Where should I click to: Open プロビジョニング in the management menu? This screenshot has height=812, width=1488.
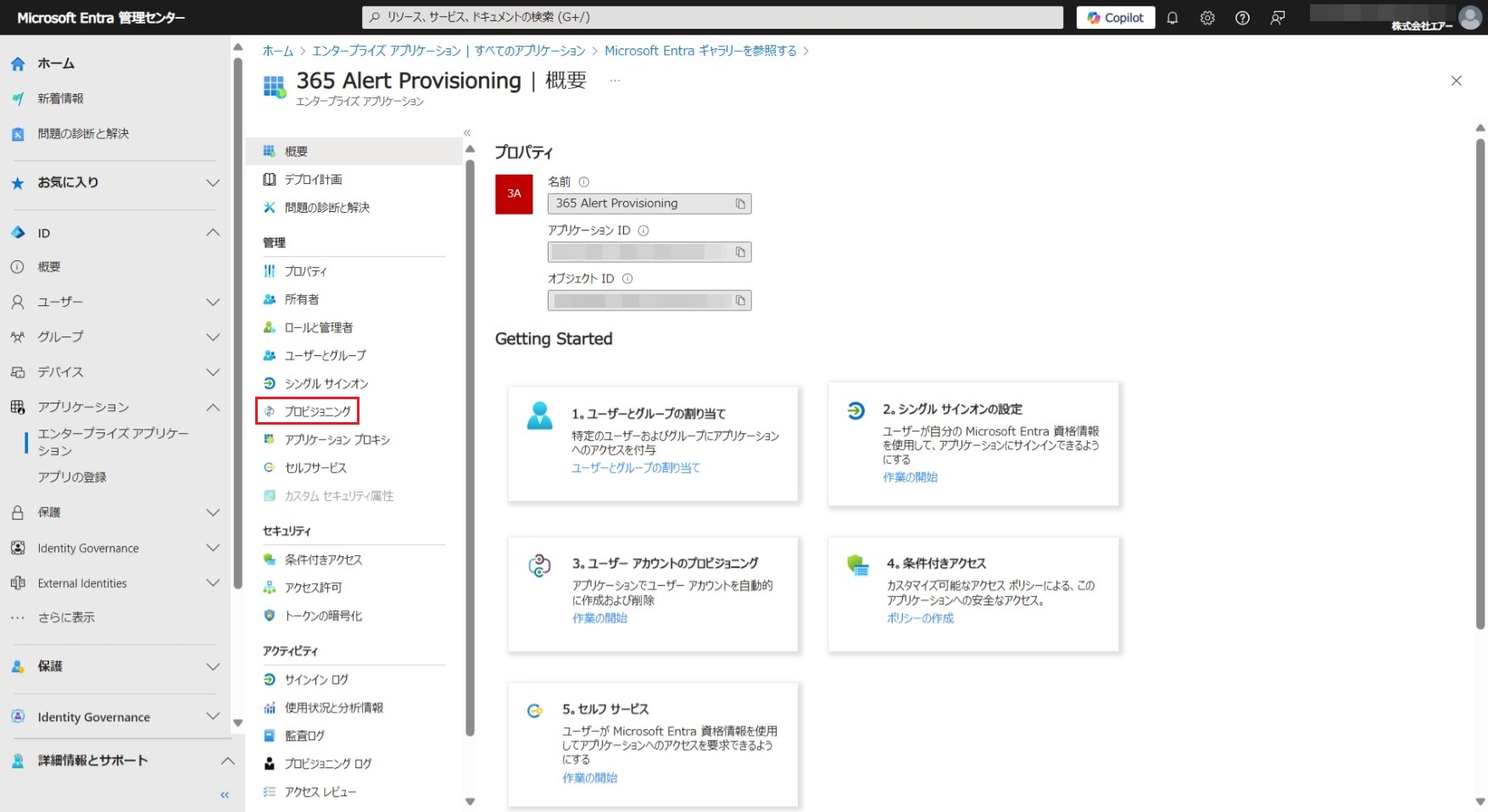(317, 412)
